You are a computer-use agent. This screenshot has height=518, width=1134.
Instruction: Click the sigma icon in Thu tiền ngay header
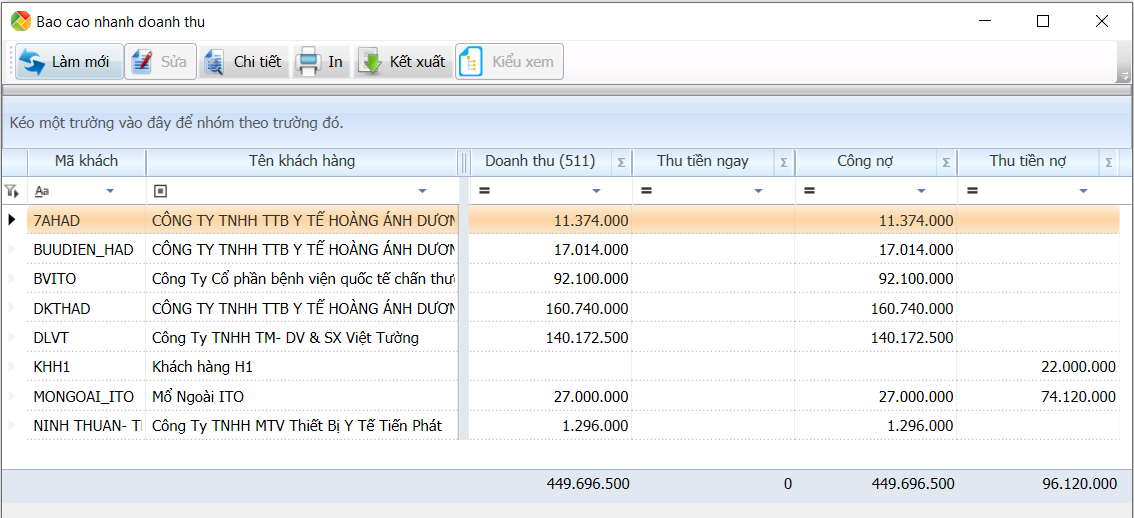(783, 162)
